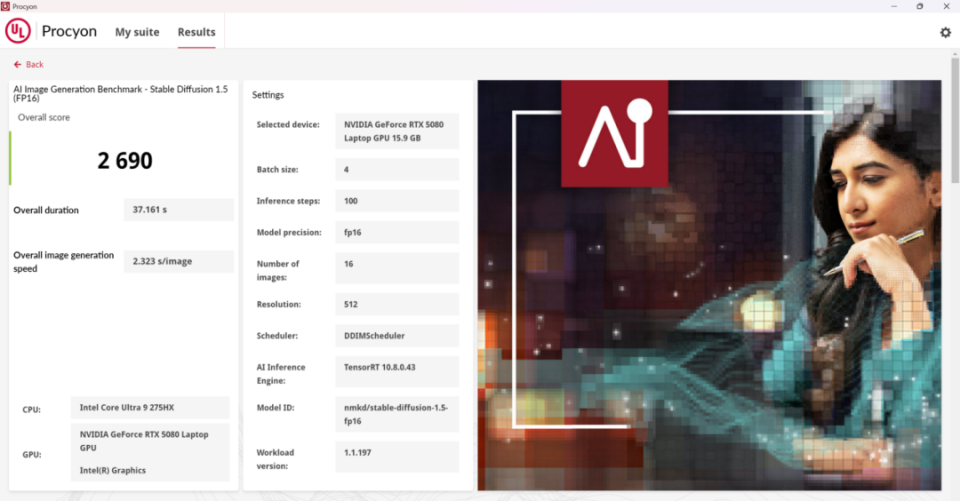The width and height of the screenshot is (960, 501).
Task: Click the UL Procyon logo
Action: [x=18, y=31]
